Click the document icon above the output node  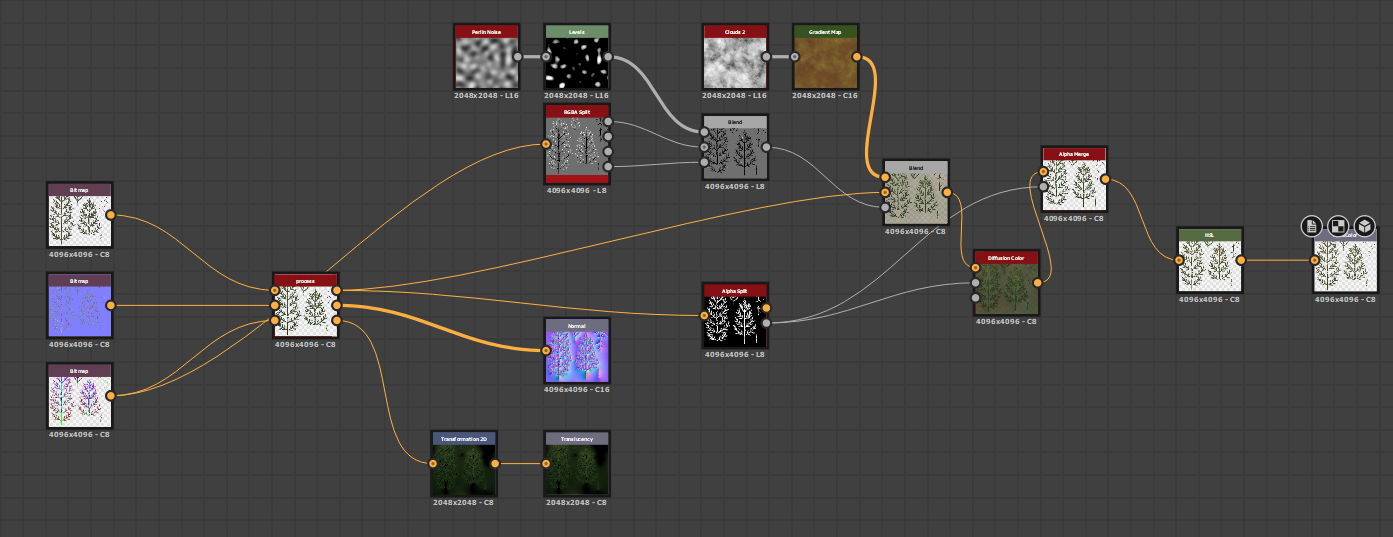[x=1312, y=226]
